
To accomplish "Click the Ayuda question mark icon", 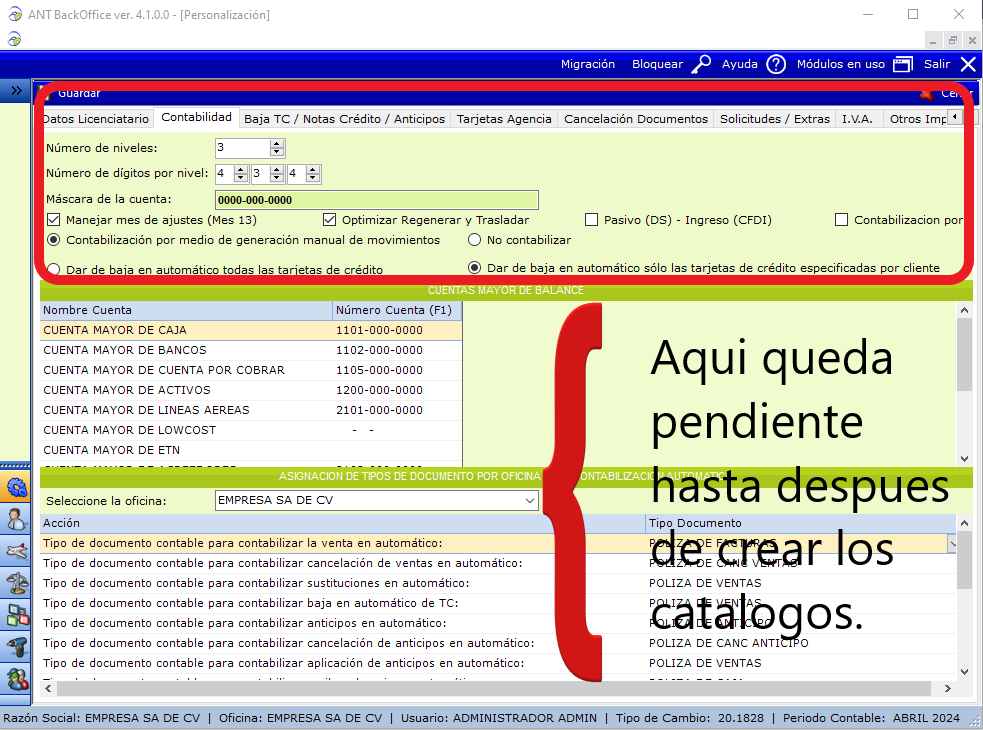I will pos(776,64).
